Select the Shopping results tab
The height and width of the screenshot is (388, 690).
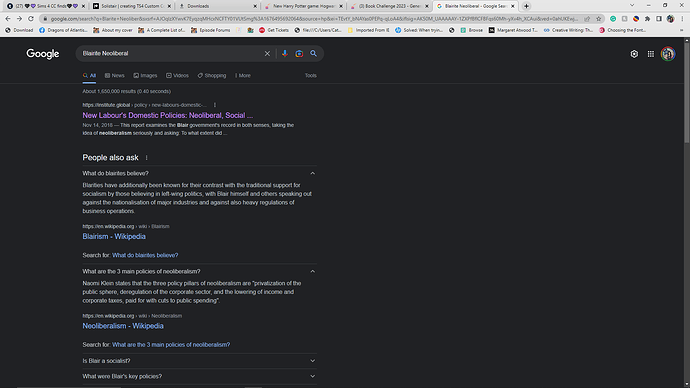[x=212, y=76]
